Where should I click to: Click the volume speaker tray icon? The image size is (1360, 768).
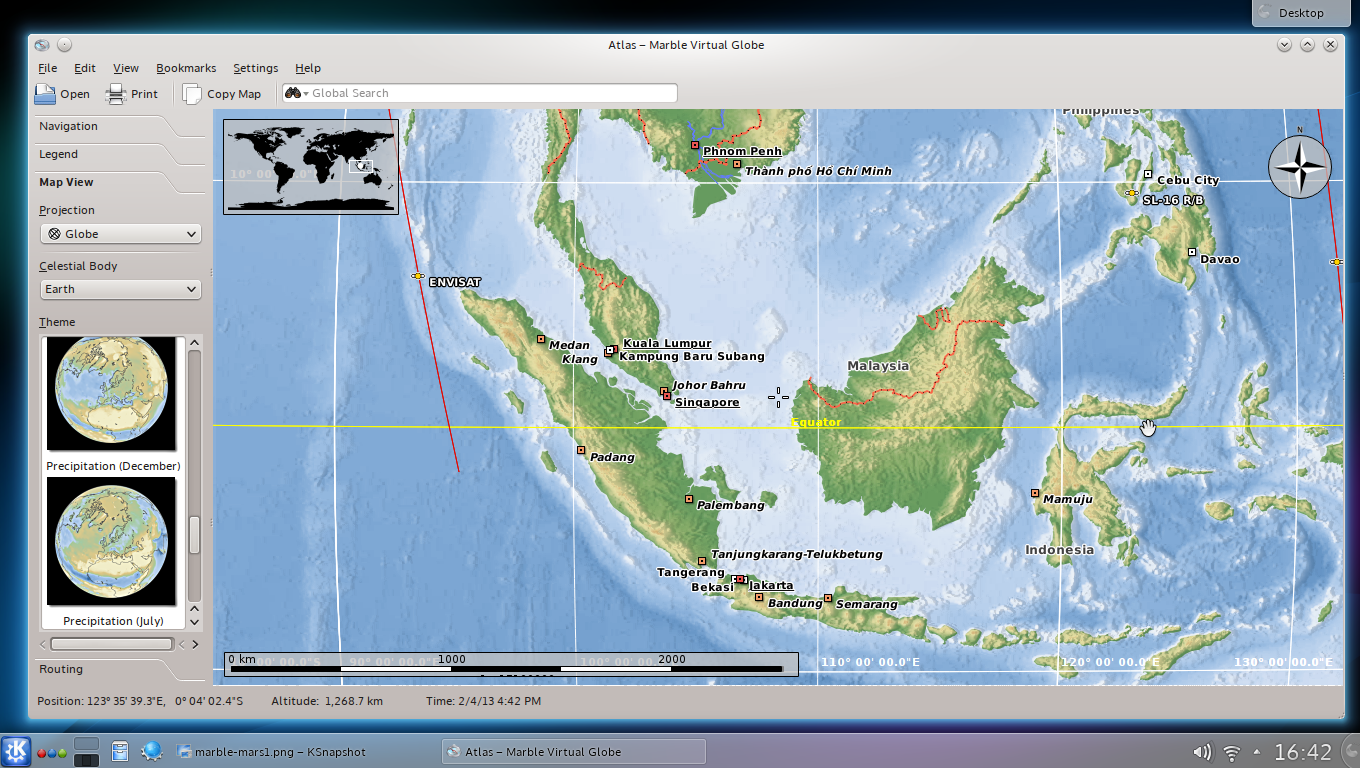(x=1203, y=752)
